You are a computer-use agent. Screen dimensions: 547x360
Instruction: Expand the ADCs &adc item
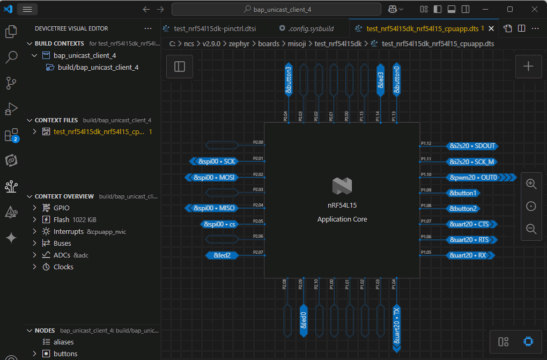pyautogui.click(x=35, y=255)
